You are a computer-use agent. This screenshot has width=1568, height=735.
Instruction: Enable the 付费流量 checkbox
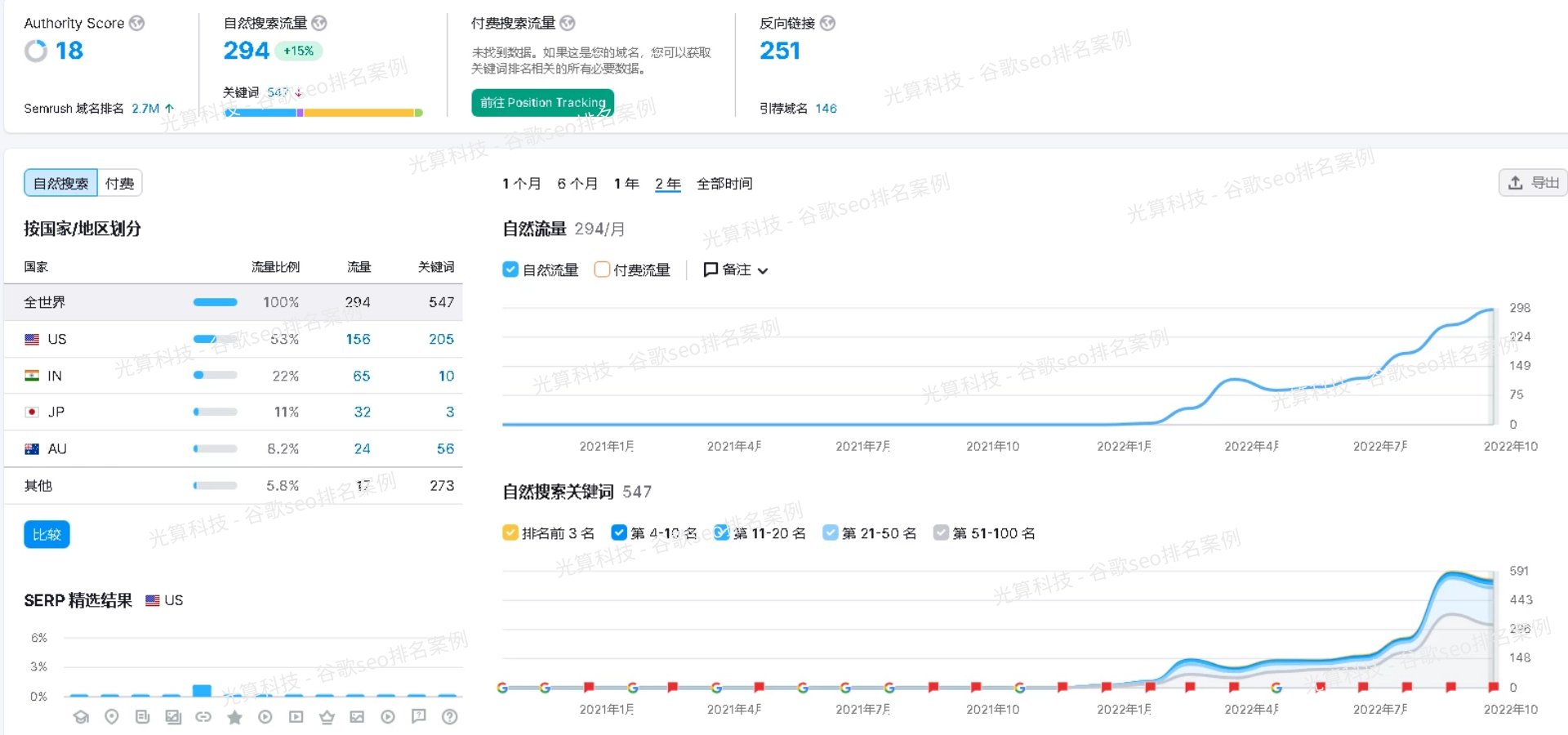click(602, 269)
